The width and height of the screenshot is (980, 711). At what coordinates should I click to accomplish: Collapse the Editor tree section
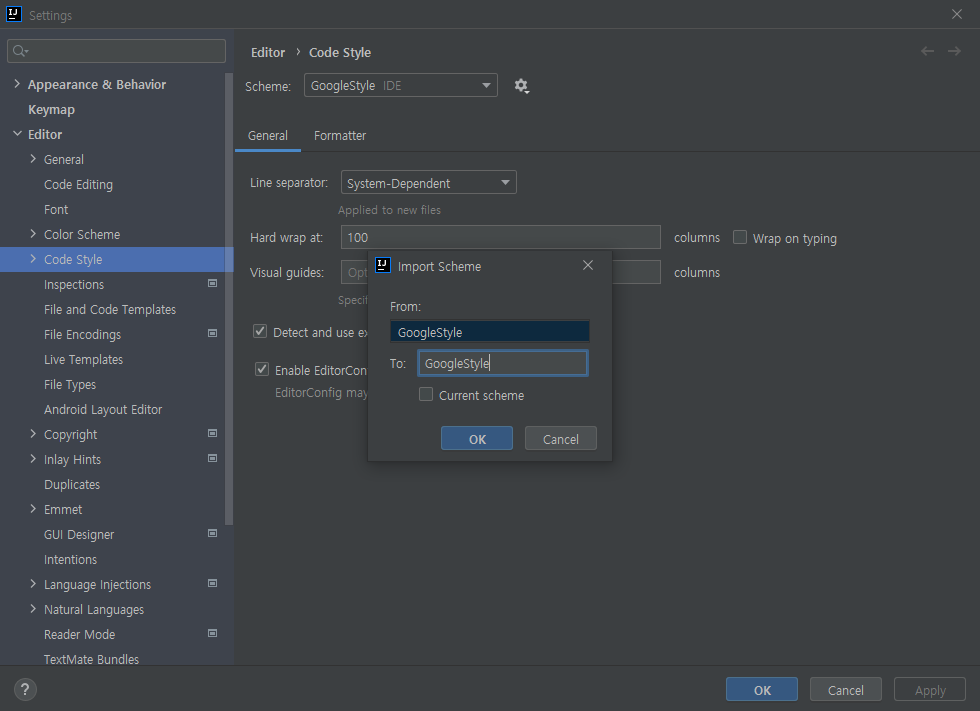point(17,134)
